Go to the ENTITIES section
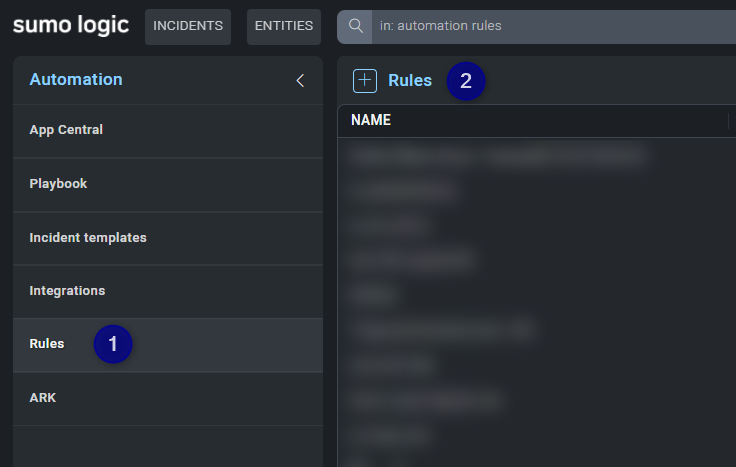736x467 pixels. tap(284, 26)
